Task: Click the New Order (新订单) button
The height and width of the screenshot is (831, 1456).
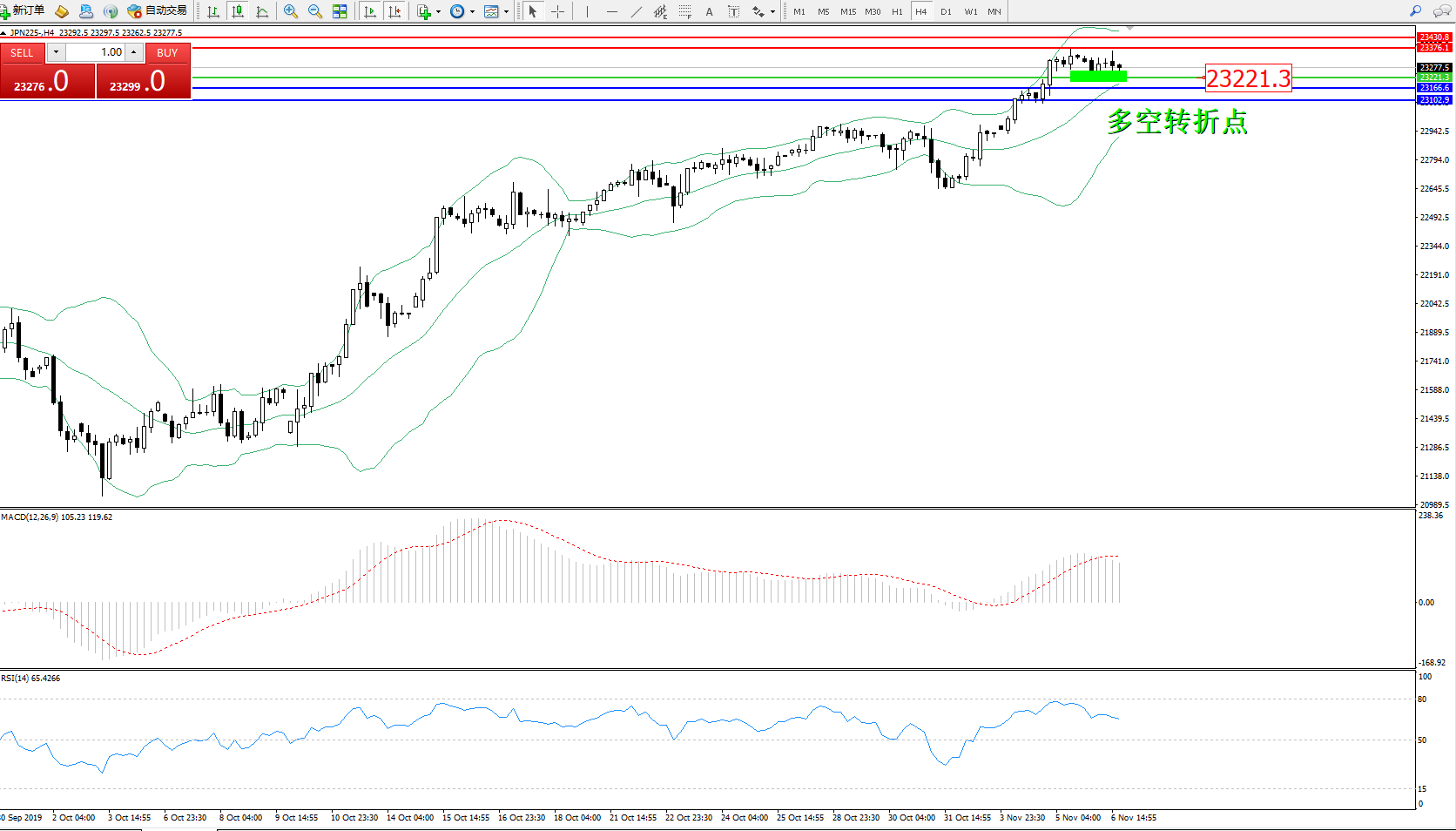Action: point(24,10)
